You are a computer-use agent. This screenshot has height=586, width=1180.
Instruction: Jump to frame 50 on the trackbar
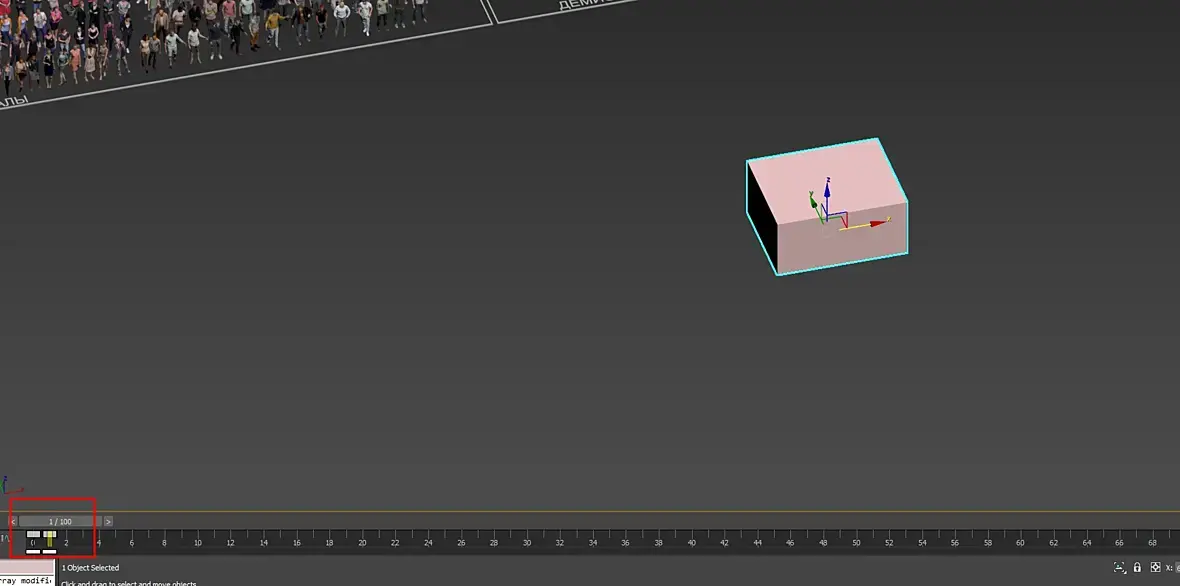(x=856, y=542)
